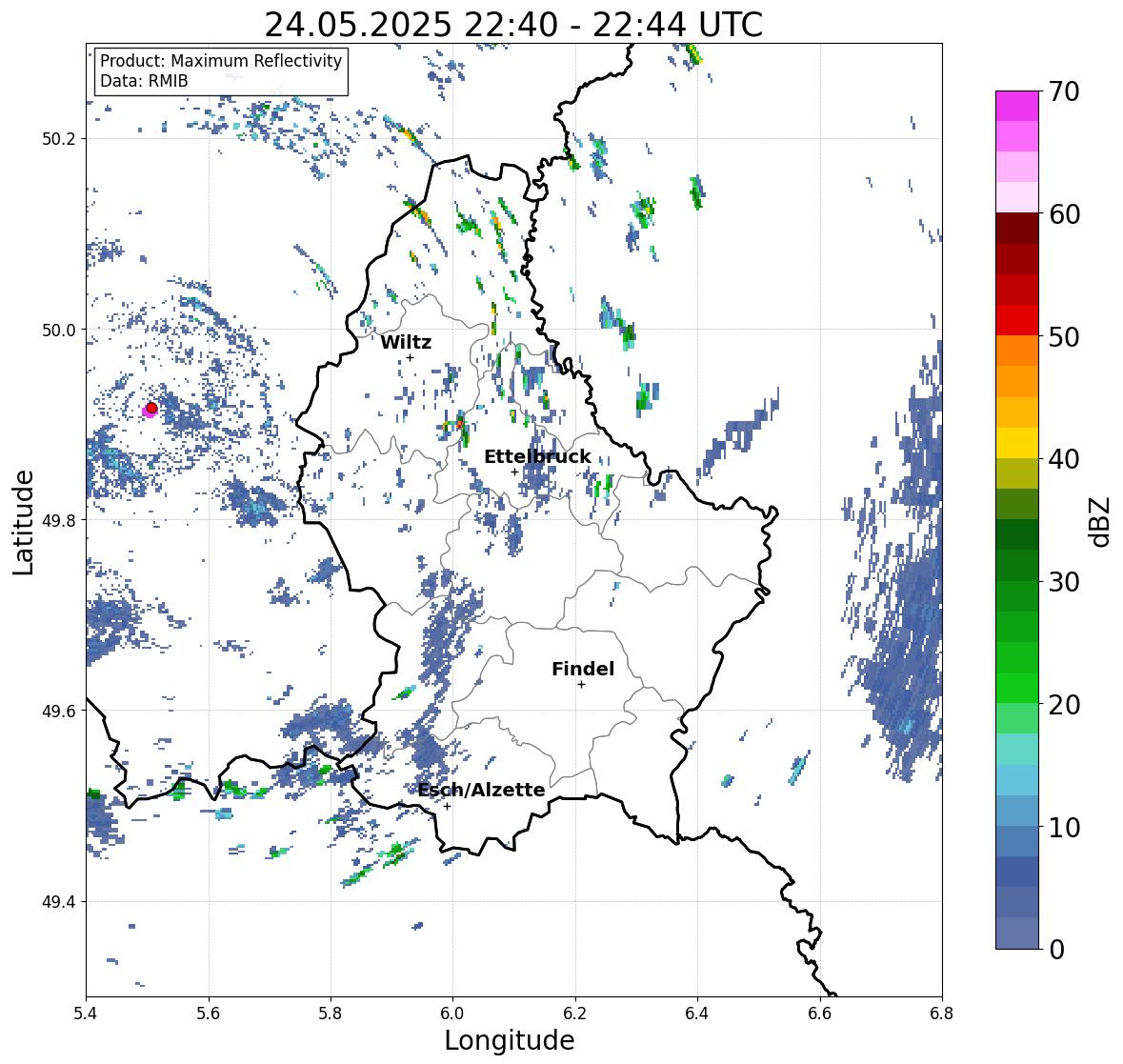Screen dimensions: 1123x1064
Task: Click the plus marker below the Esch/Alzette label
Action: coord(447,806)
